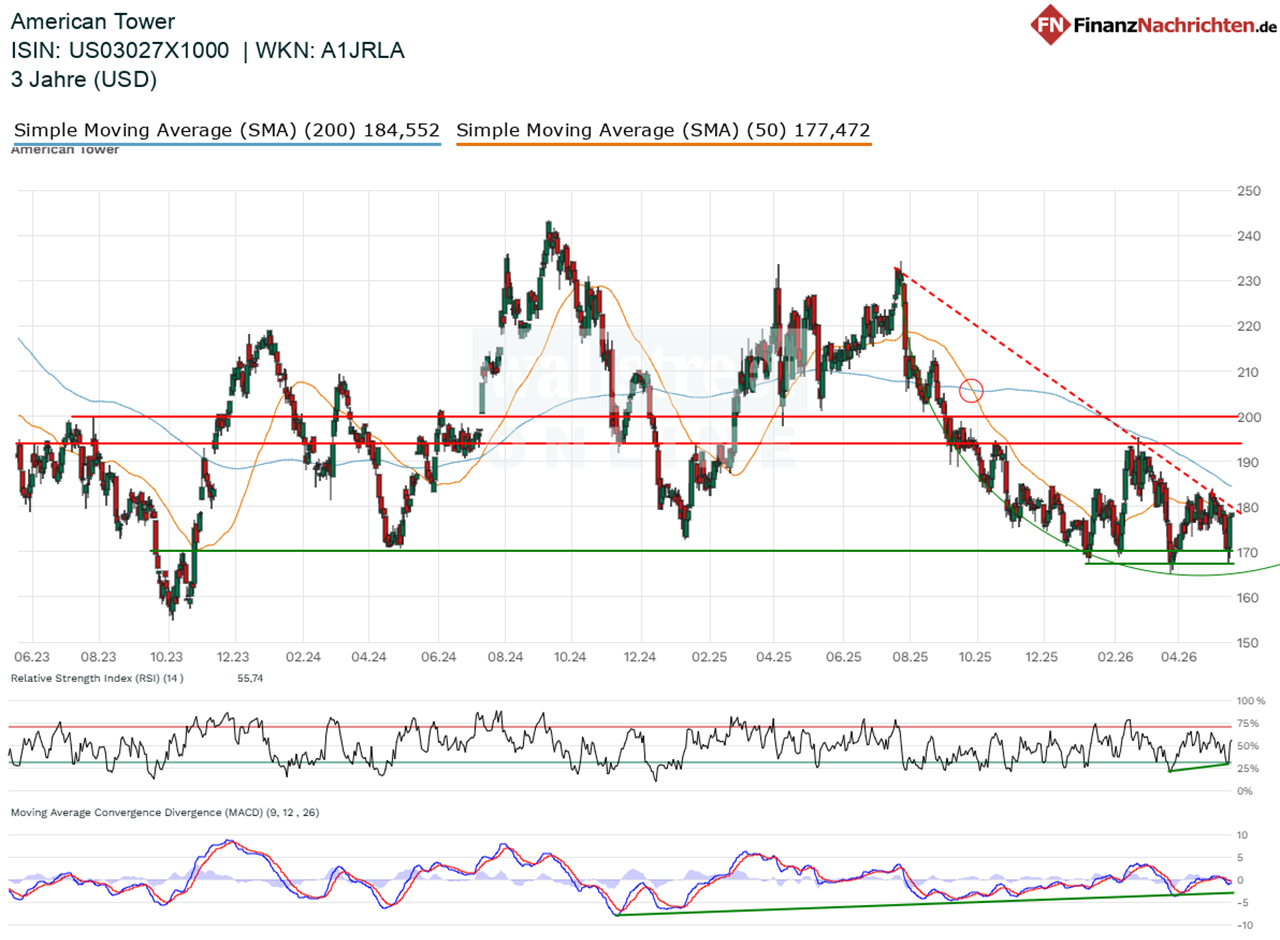Screen dimensions: 1280x940
Task: Click the 12.23 date axis label
Action: 233,656
